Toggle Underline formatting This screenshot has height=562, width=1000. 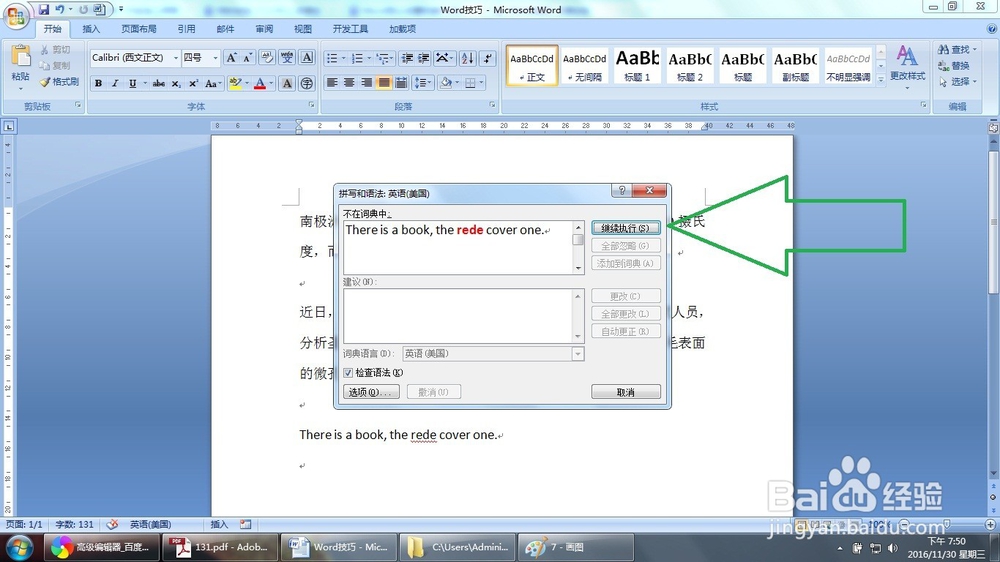(x=132, y=84)
